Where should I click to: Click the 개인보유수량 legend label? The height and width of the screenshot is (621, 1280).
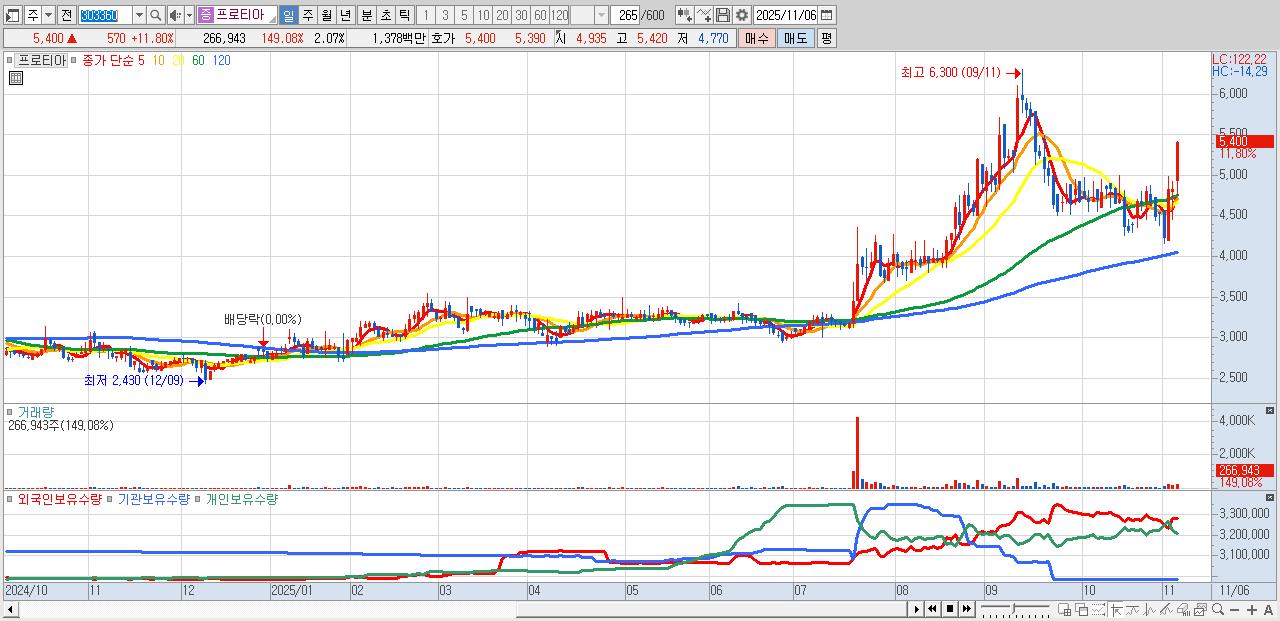click(242, 499)
